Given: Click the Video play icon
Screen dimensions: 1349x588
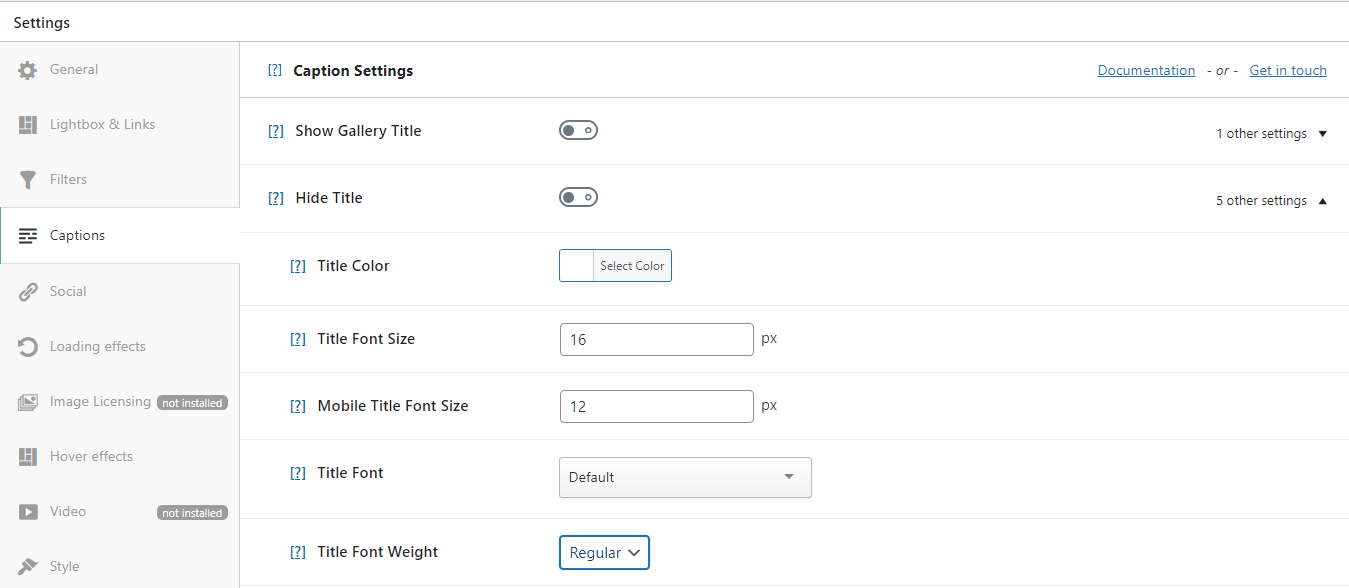Looking at the screenshot, I should pyautogui.click(x=28, y=512).
